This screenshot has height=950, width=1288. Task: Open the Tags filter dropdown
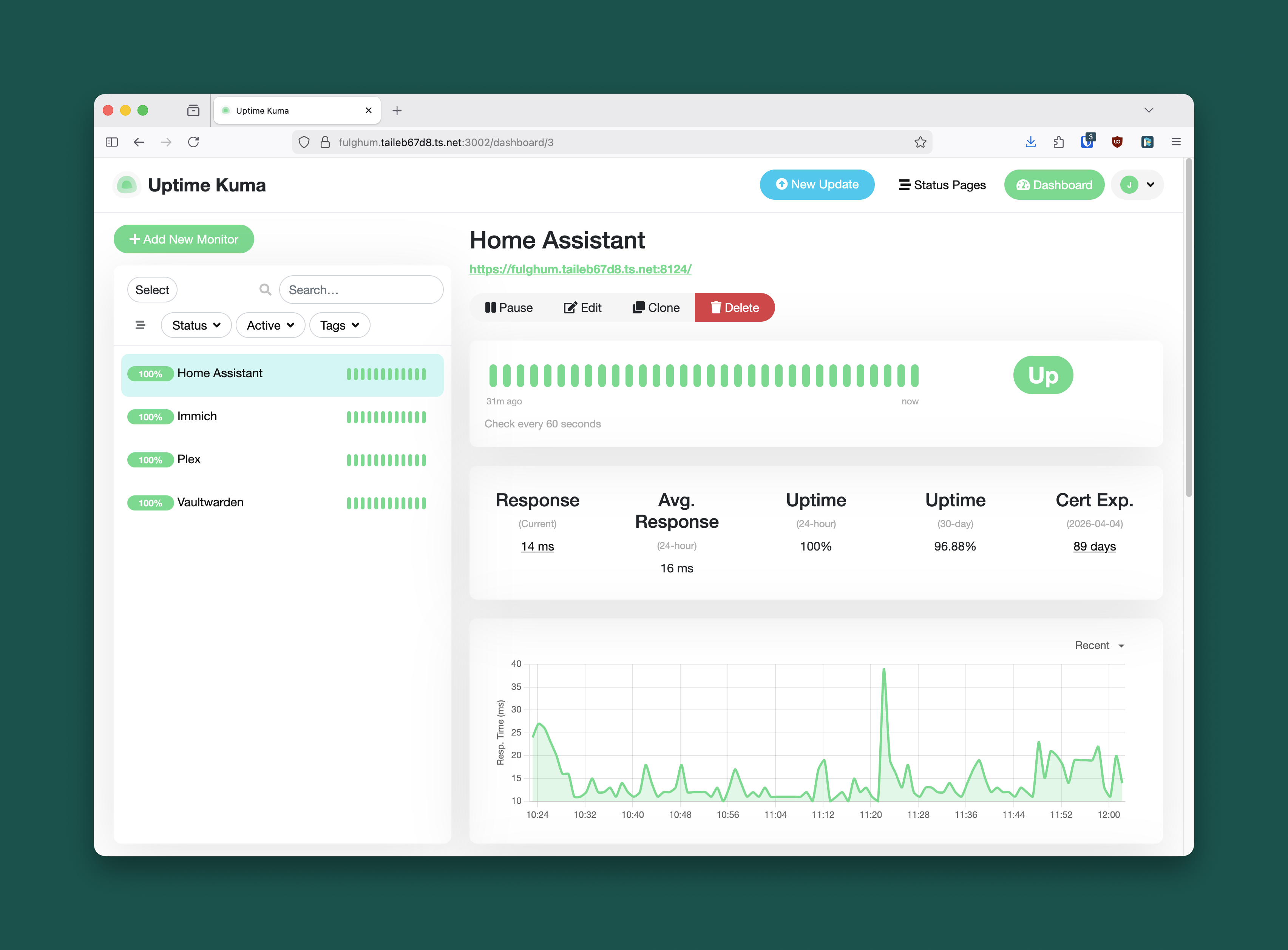(x=340, y=325)
